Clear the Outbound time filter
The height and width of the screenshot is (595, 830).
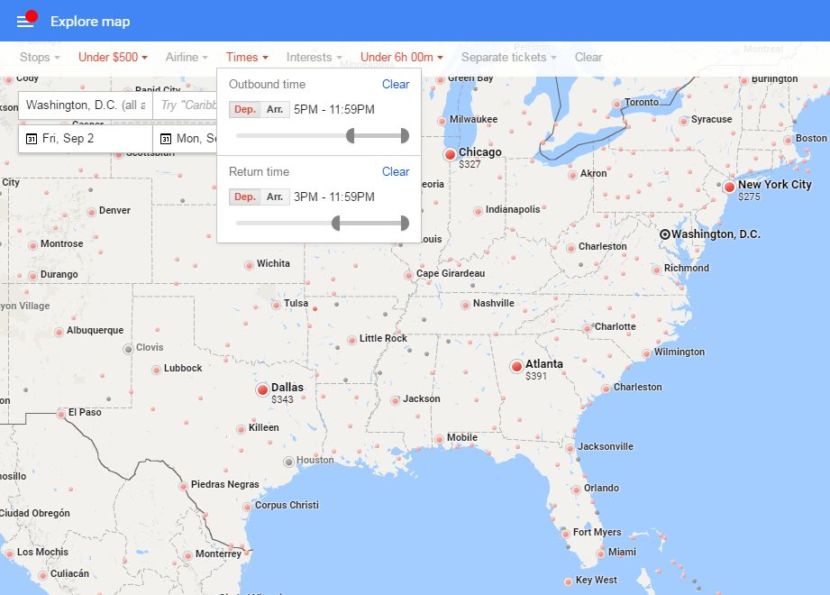tap(395, 84)
